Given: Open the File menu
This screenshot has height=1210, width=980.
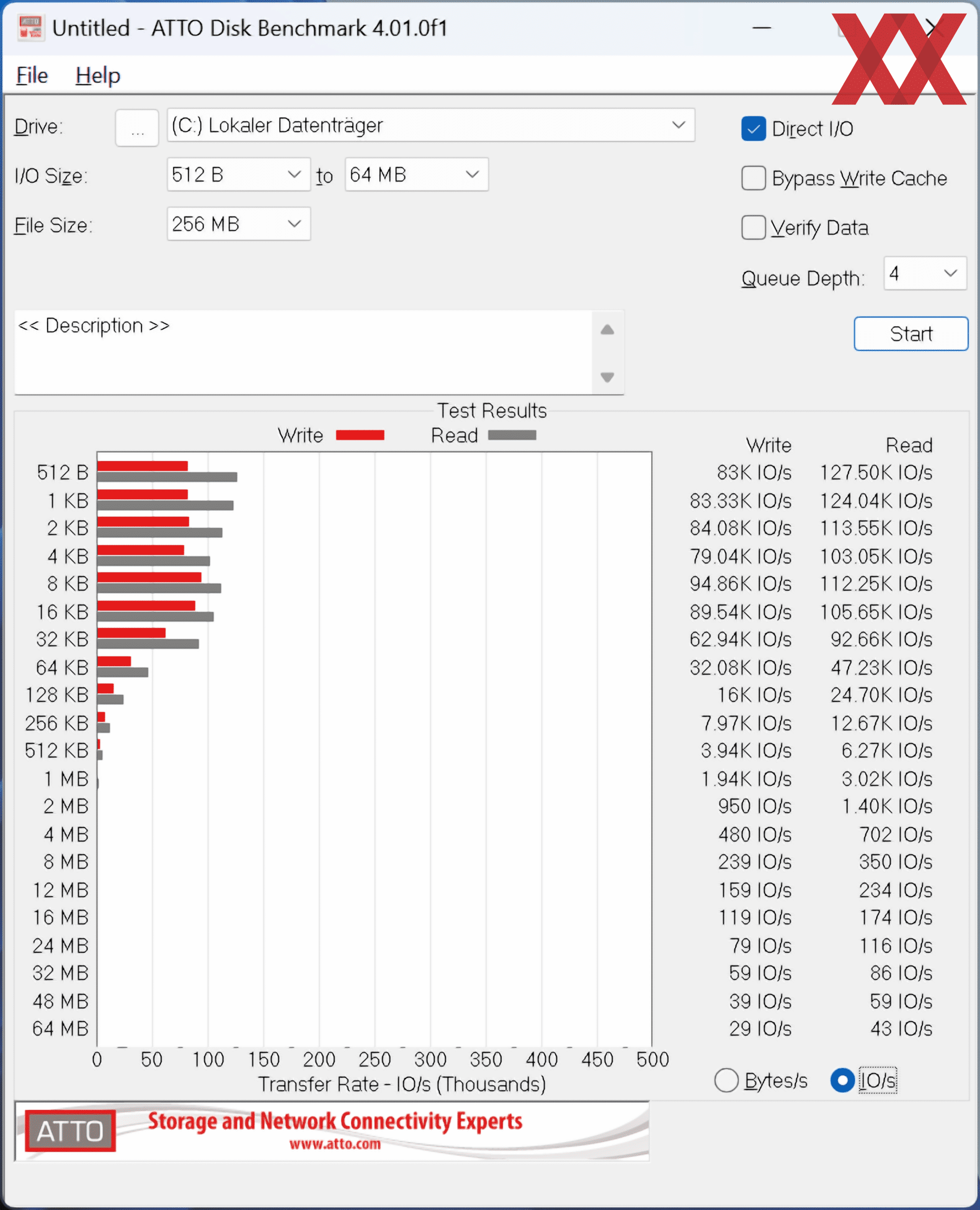Looking at the screenshot, I should (32, 75).
